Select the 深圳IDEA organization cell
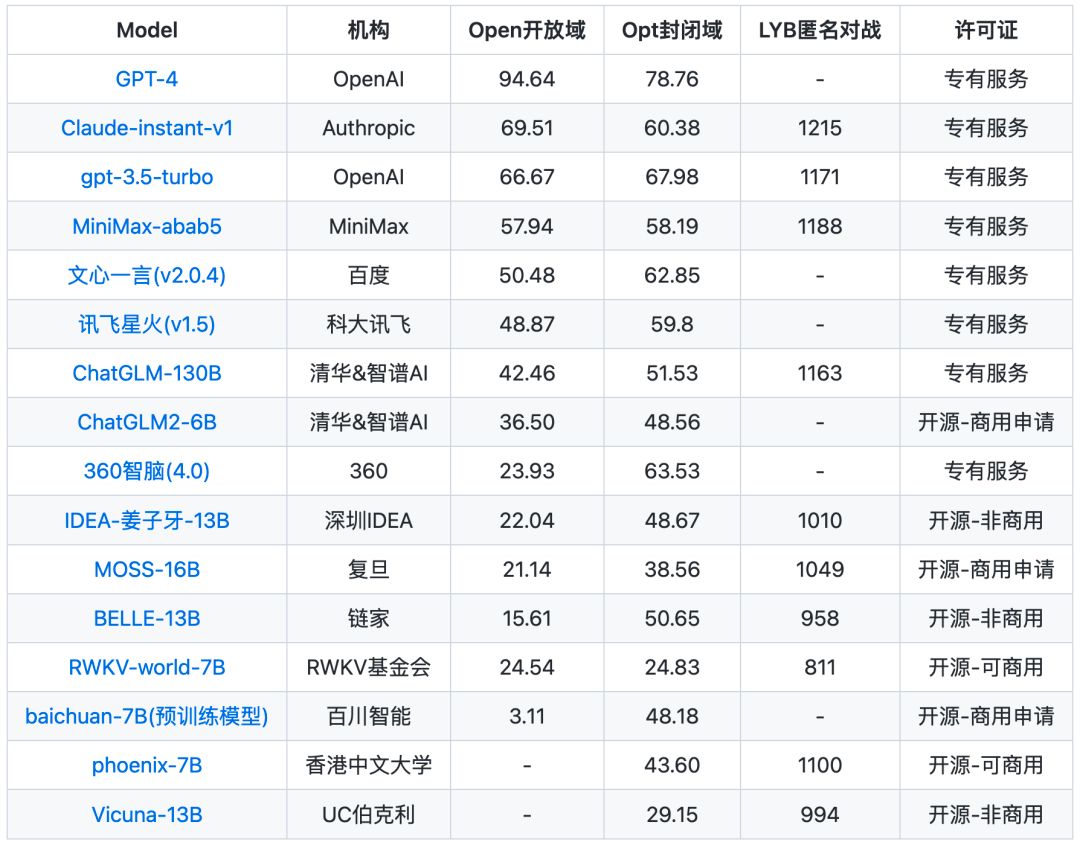Viewport: 1080px width, 848px height. coord(368,520)
